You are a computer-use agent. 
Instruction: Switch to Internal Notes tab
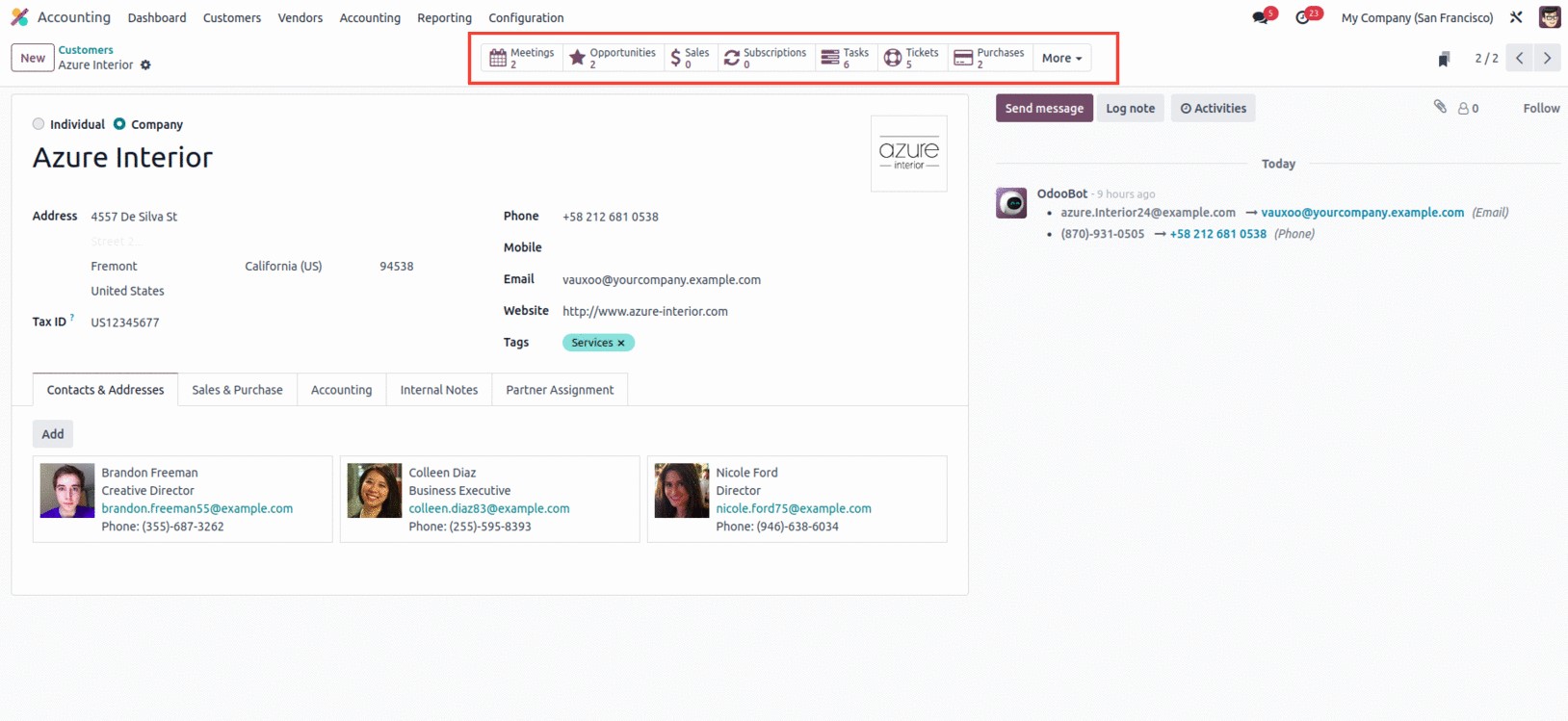tap(439, 390)
